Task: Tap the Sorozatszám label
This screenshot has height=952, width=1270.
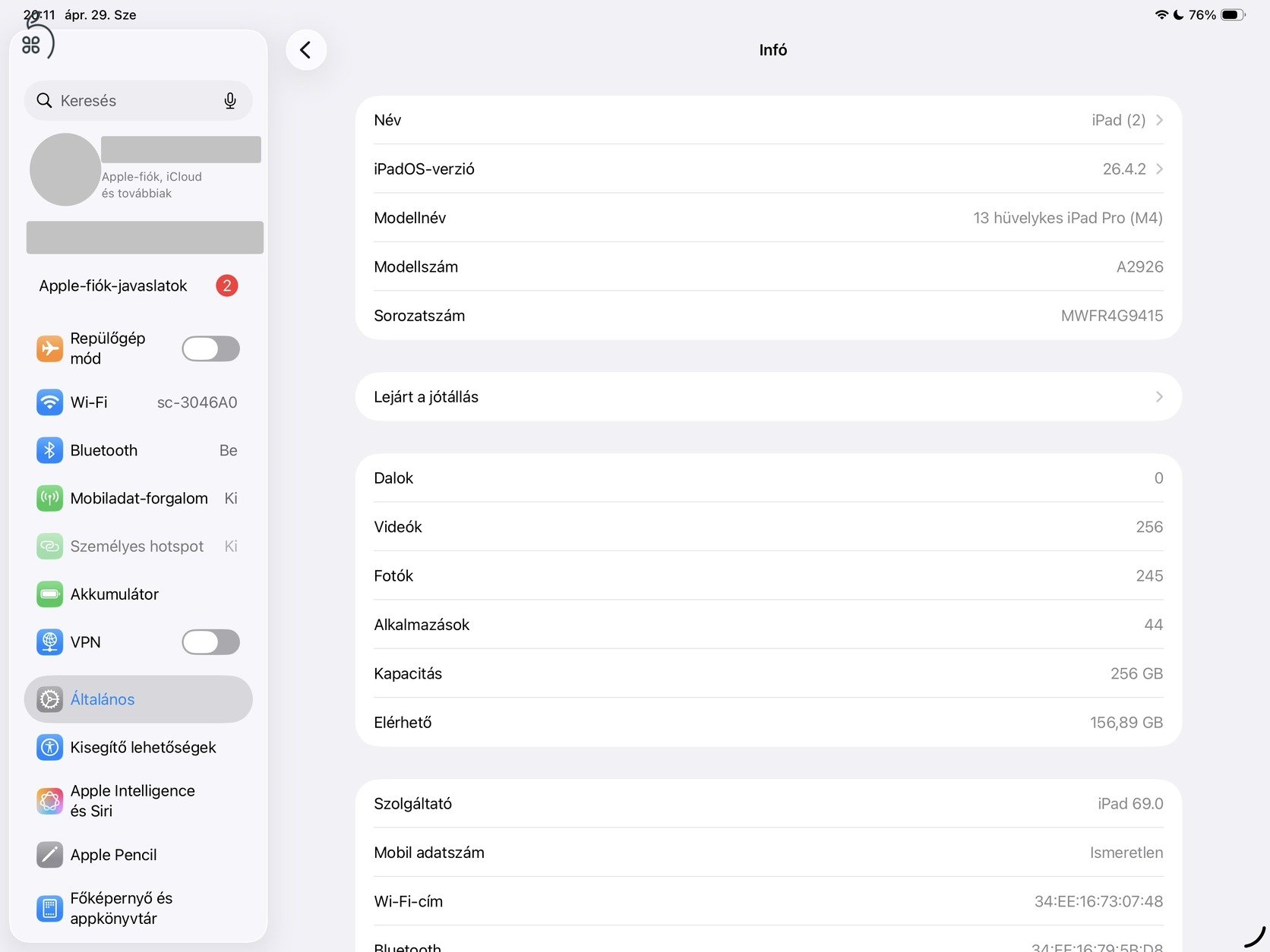Action: coord(419,316)
